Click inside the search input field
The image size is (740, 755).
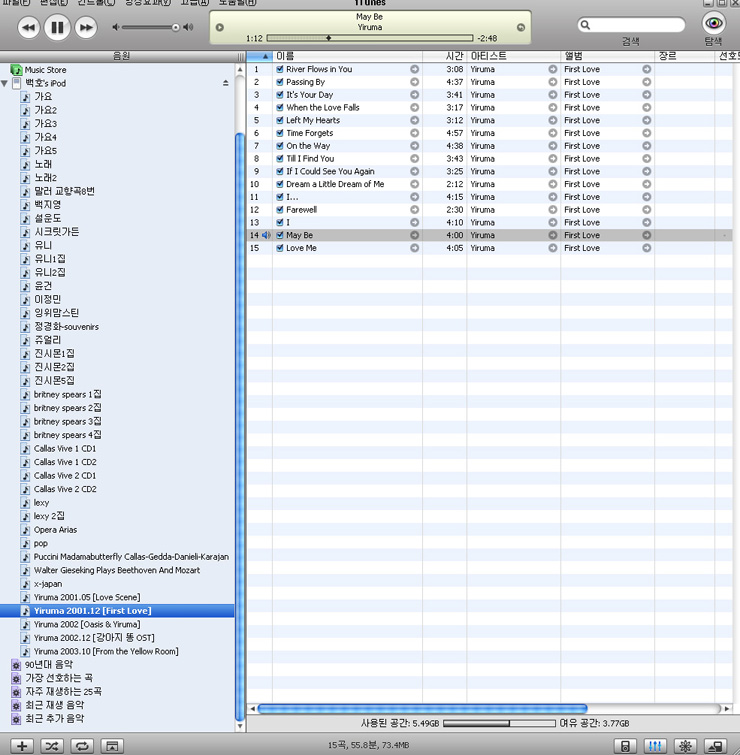(638, 25)
